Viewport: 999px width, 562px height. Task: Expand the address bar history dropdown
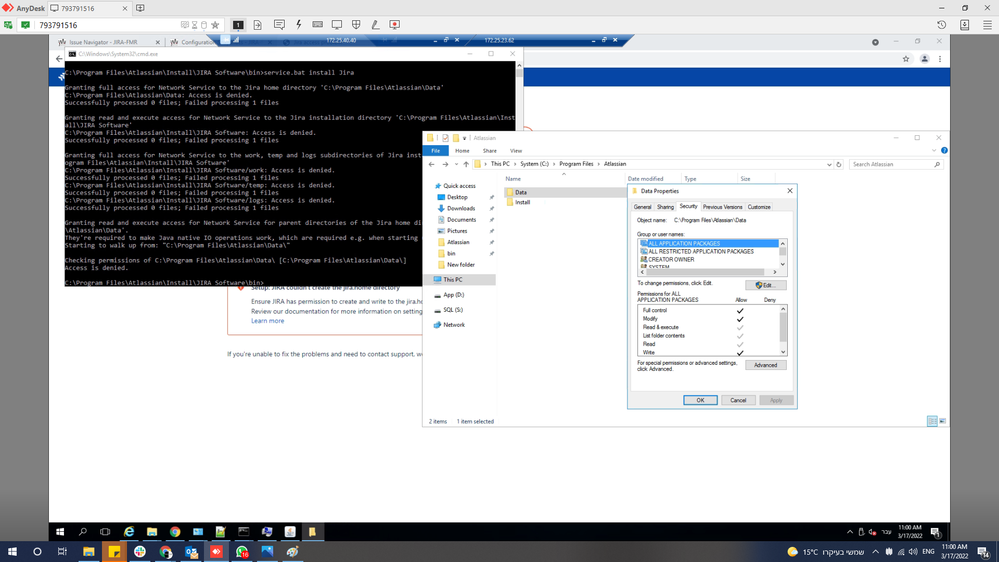(829, 164)
